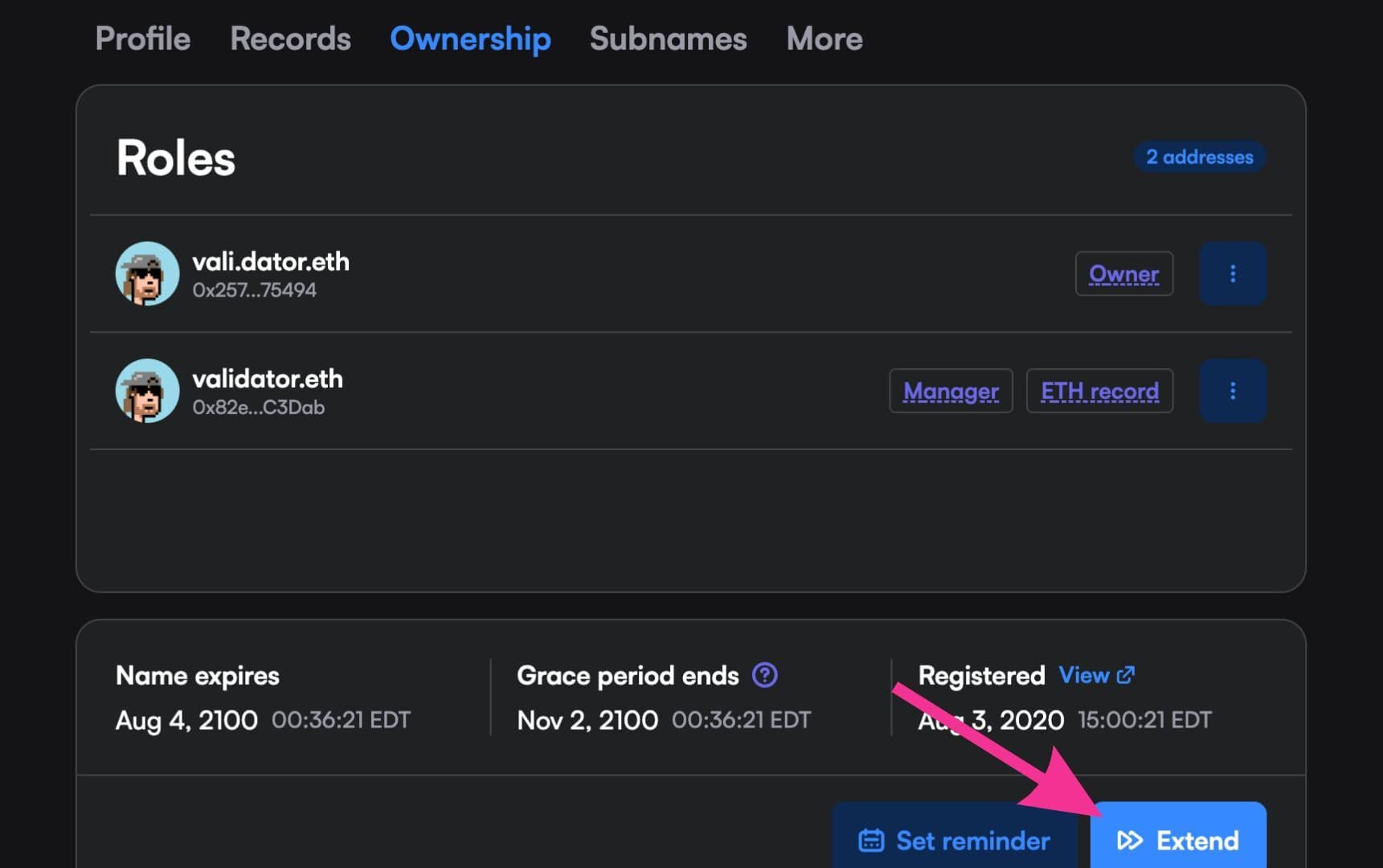Click the 0x82e...C3Dab address text
Screen dimensions: 1383x868
(258, 407)
